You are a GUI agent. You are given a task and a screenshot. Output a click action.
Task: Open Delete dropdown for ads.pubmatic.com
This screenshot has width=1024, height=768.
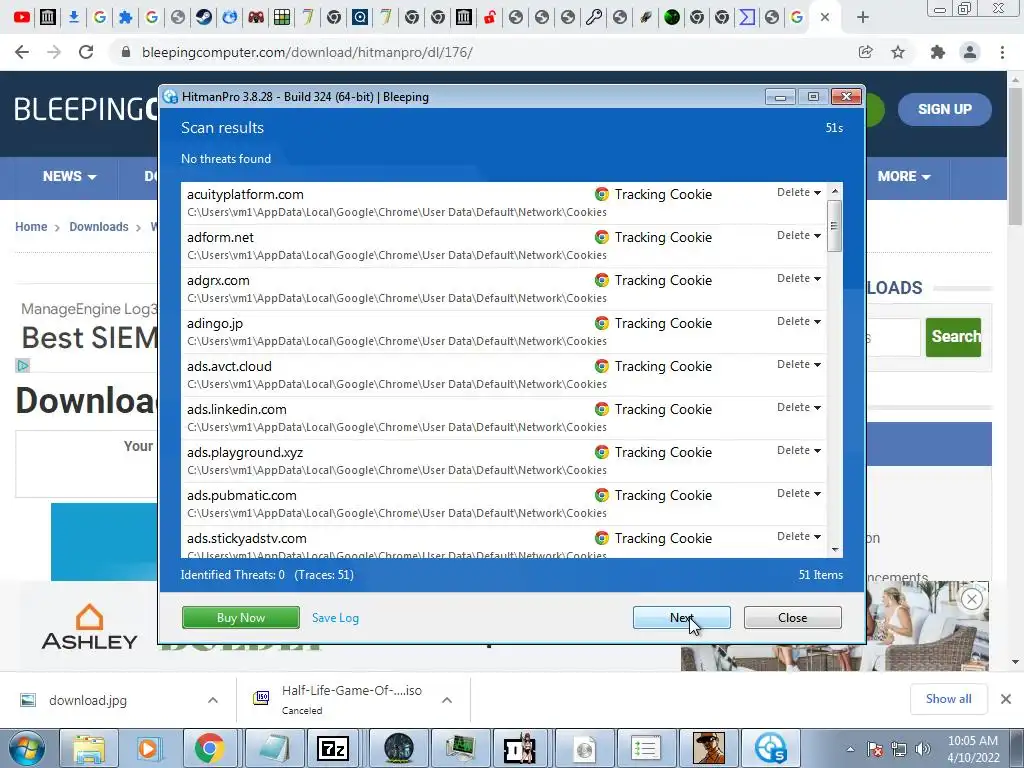click(x=799, y=494)
